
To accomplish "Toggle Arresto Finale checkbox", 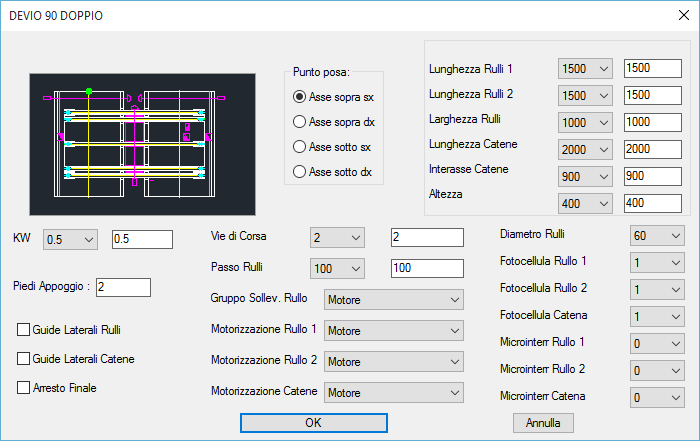I will [57, 388].
